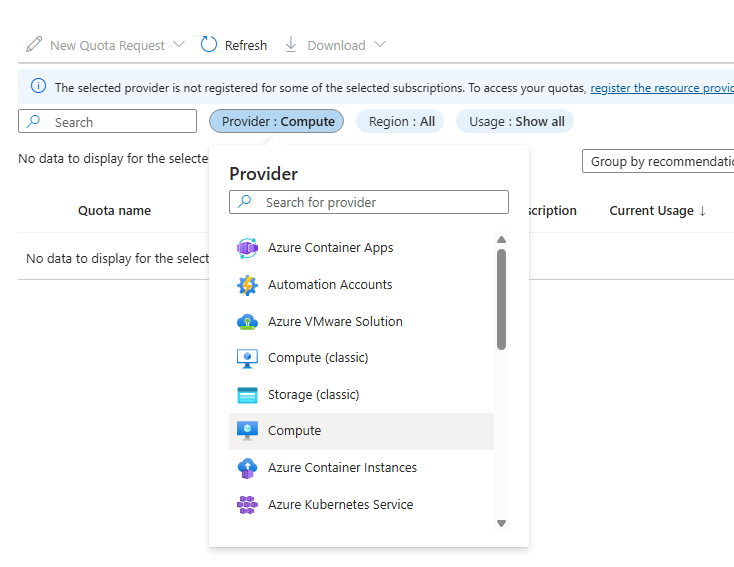
Task: Open Group by recommendation dropdown
Action: click(x=658, y=161)
